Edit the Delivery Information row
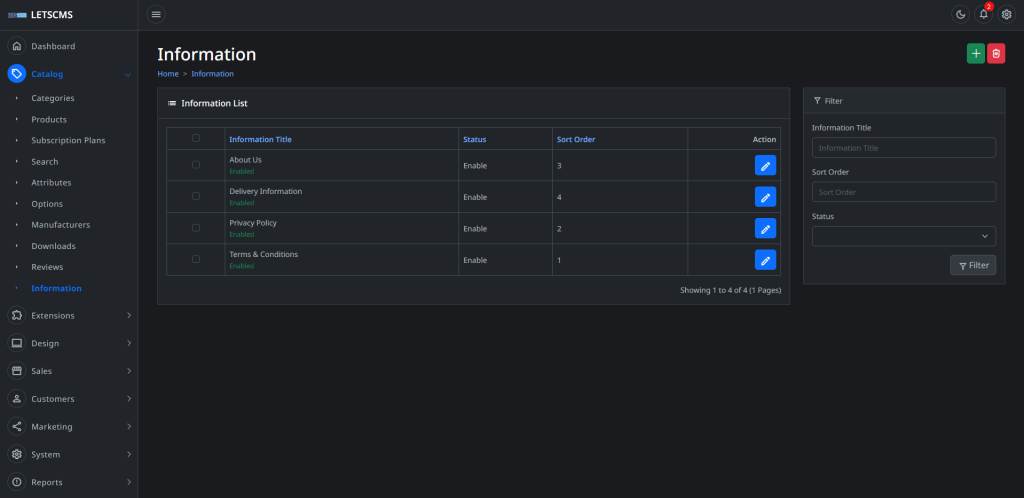 pos(765,197)
